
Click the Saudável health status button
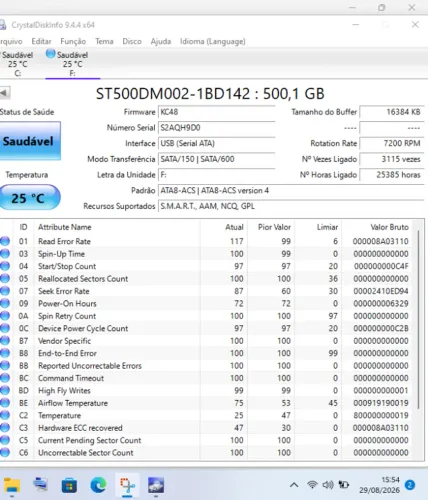29,141
